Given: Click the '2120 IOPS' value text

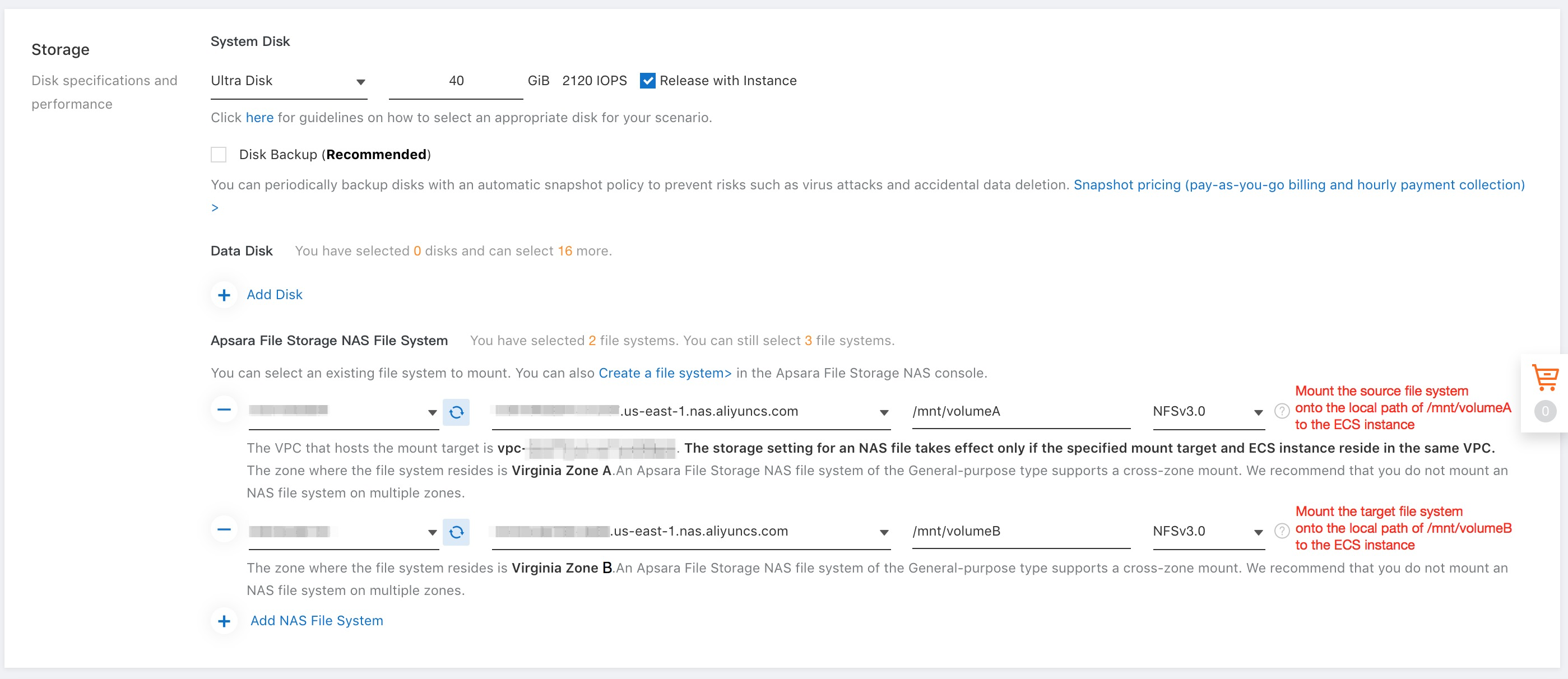Looking at the screenshot, I should (x=594, y=80).
